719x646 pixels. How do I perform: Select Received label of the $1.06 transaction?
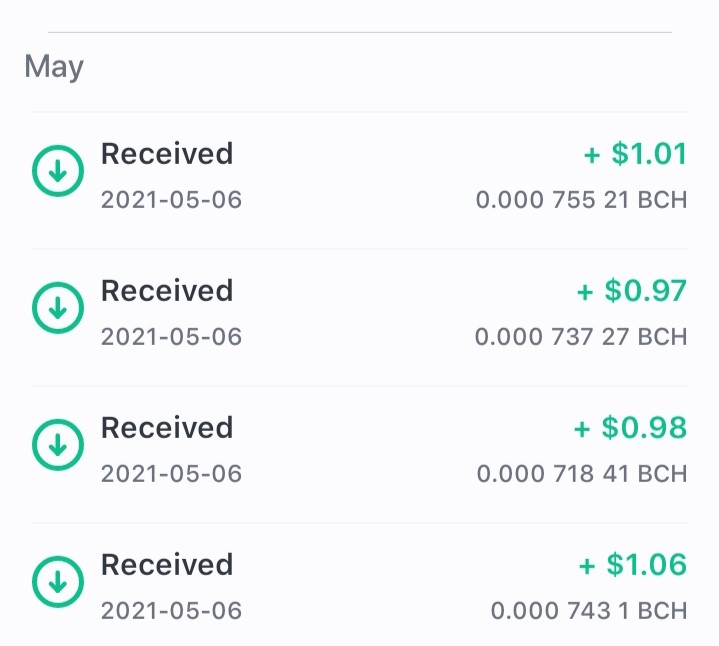tap(167, 564)
